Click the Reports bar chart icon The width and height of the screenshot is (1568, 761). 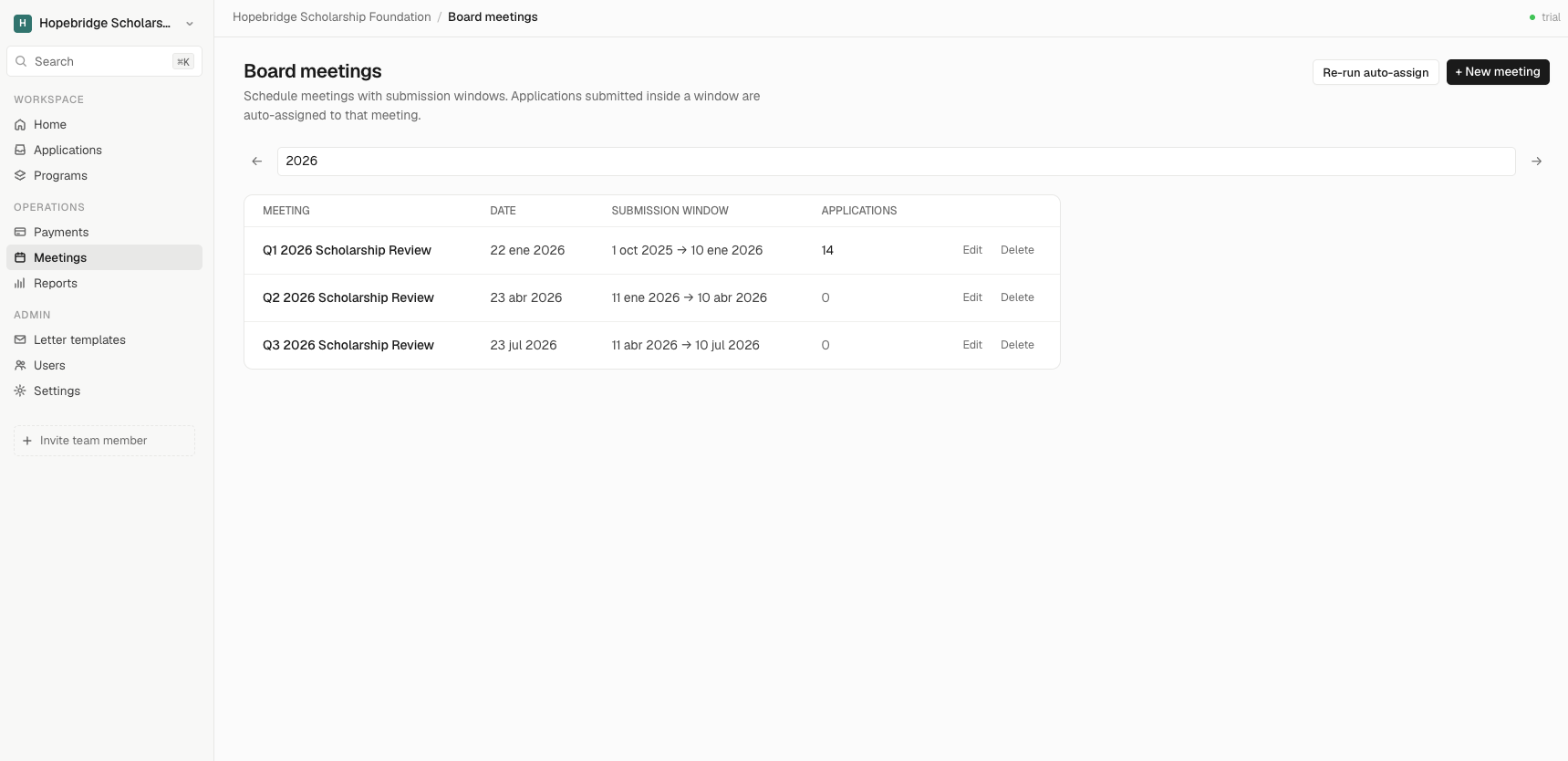pyautogui.click(x=20, y=283)
